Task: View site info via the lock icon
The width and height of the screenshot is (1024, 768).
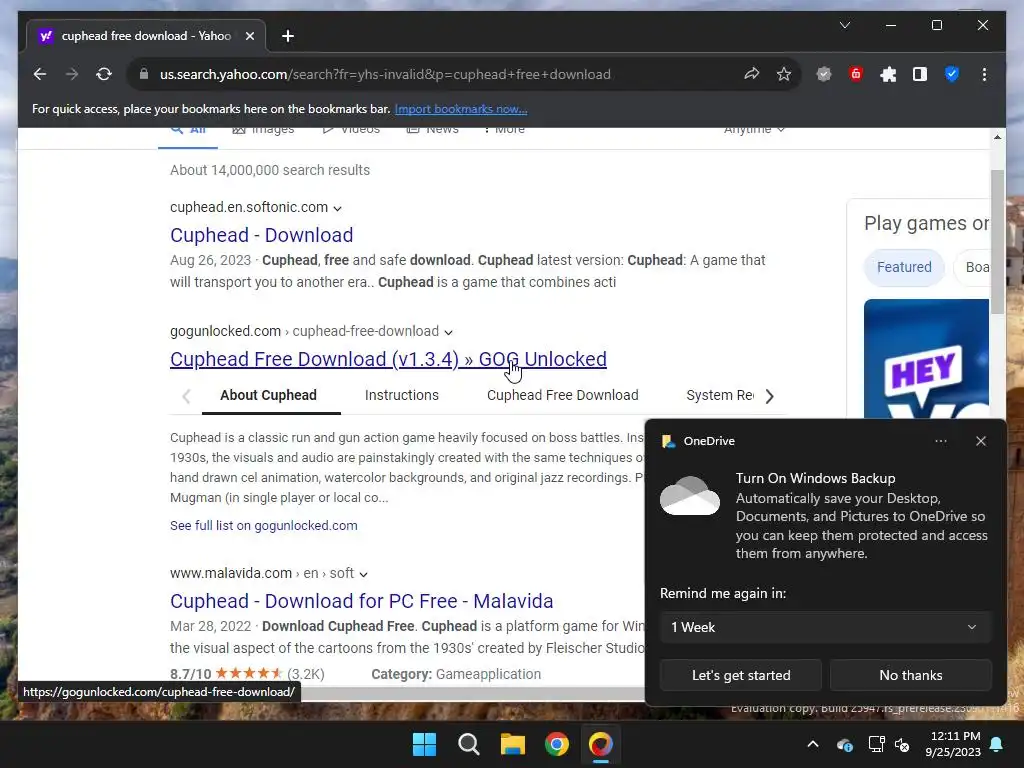Action: coord(144,74)
